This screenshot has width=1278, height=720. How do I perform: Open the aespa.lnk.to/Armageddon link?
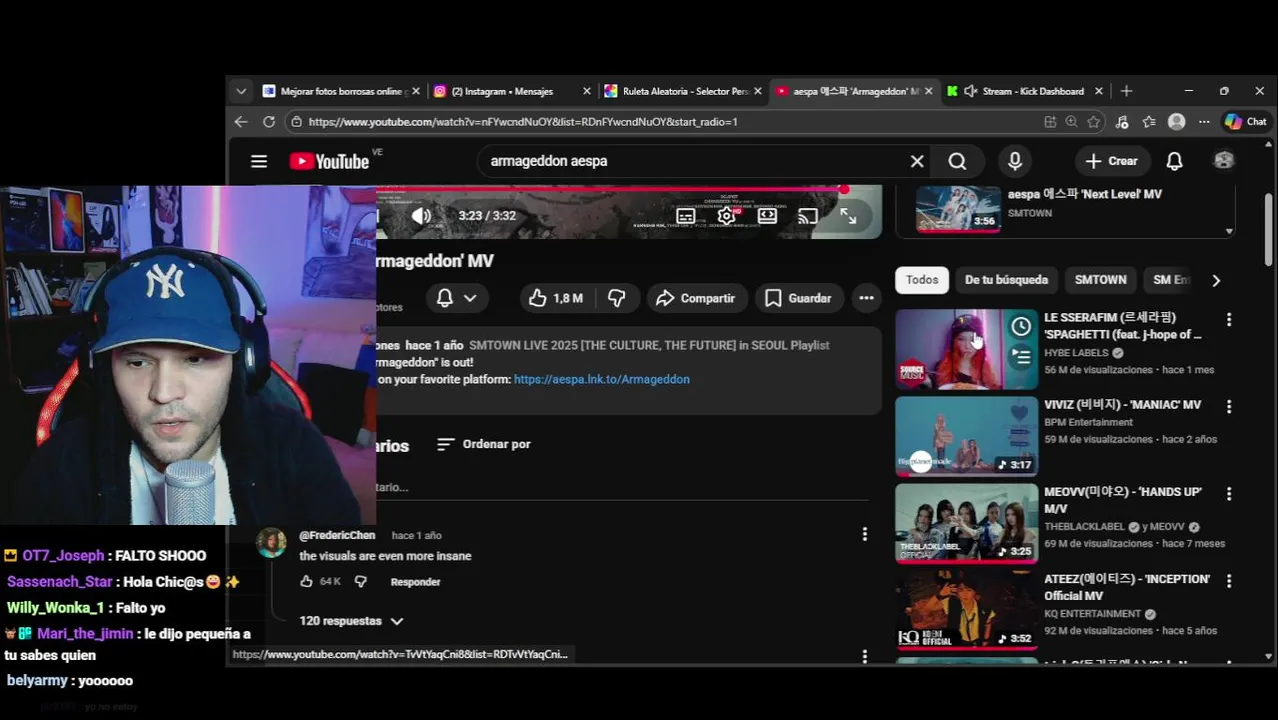pyautogui.click(x=601, y=380)
